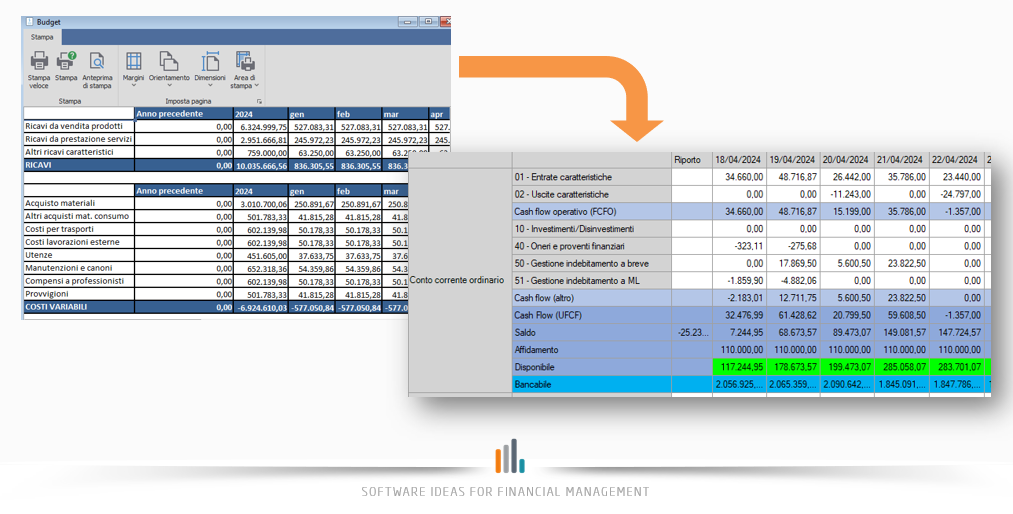Click the Cash Flow (UFCF) row label
This screenshot has width=1013, height=514.
[591, 315]
